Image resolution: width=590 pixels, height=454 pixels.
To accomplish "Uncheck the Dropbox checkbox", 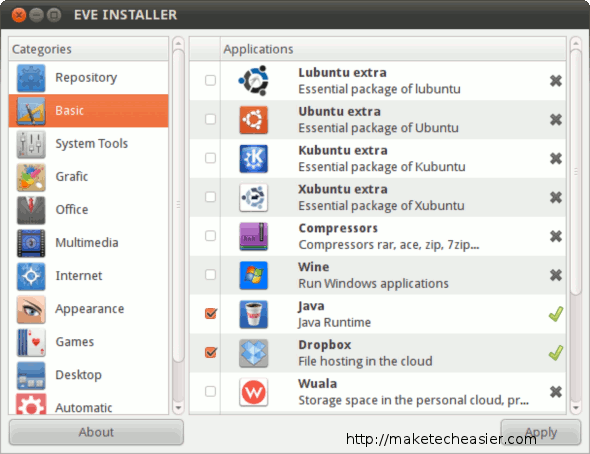I will pyautogui.click(x=211, y=352).
